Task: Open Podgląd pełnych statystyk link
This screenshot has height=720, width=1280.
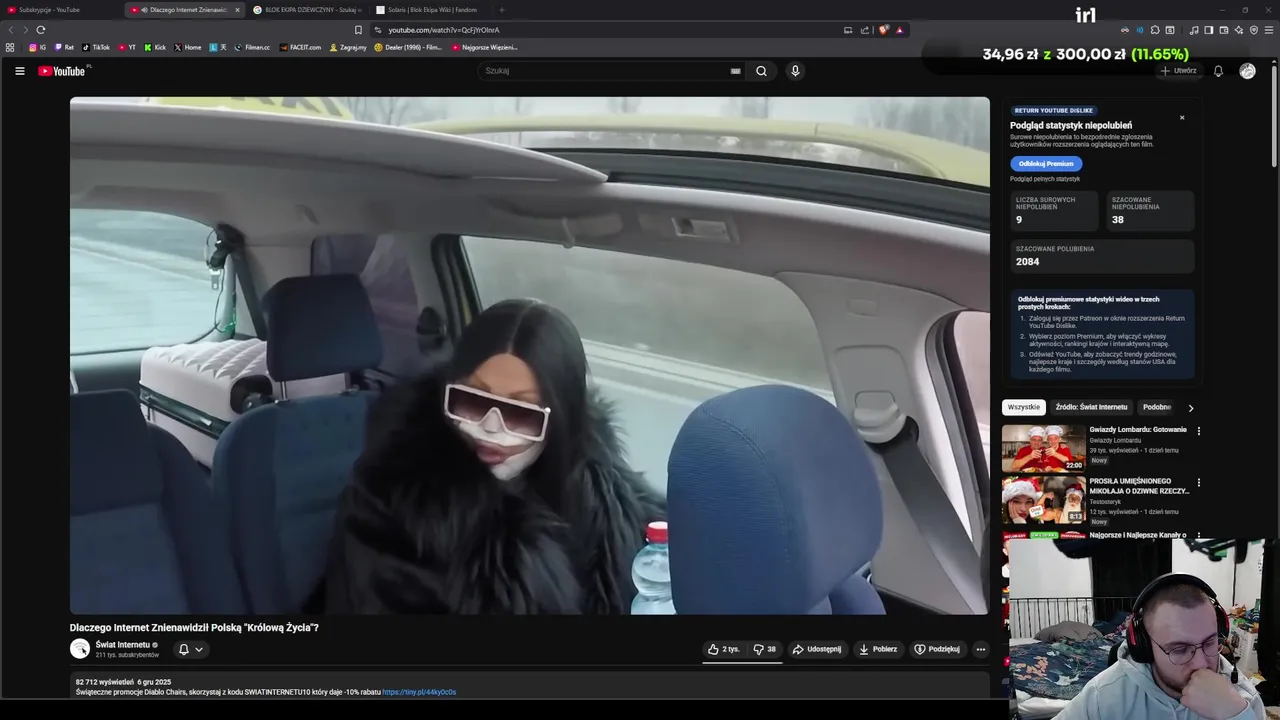Action: pyautogui.click(x=1045, y=179)
